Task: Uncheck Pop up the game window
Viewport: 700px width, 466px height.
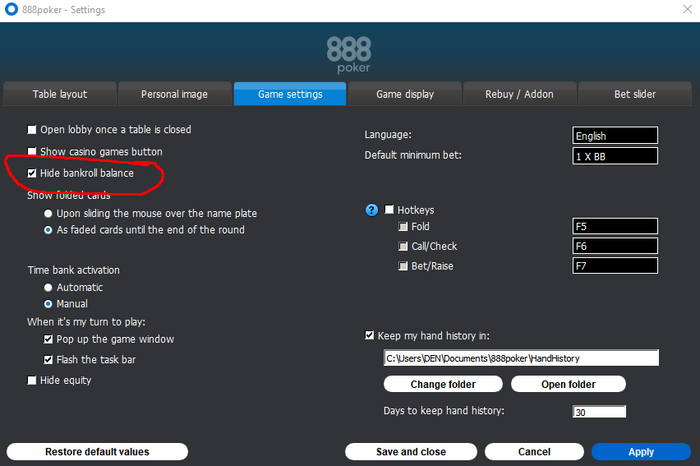Action: coord(48,339)
